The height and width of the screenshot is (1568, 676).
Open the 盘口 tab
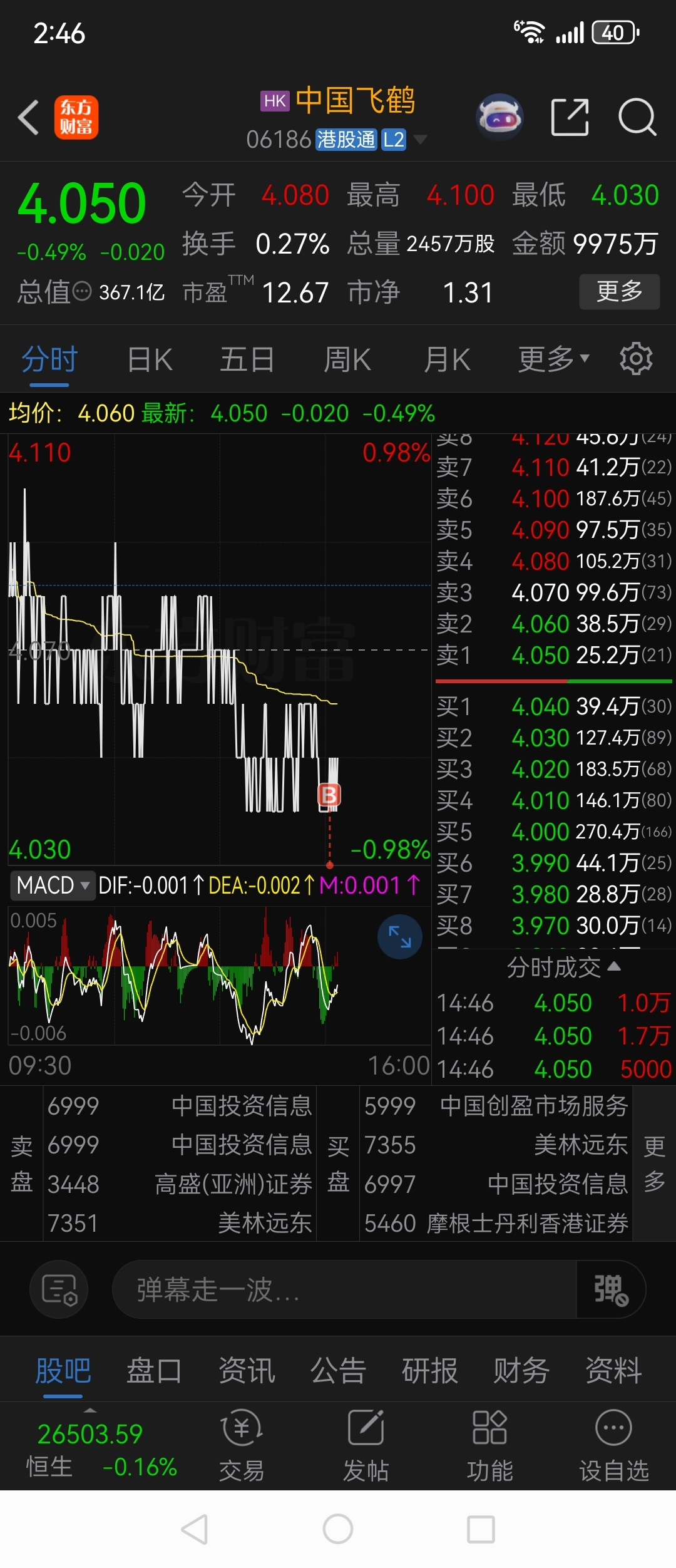[154, 1370]
